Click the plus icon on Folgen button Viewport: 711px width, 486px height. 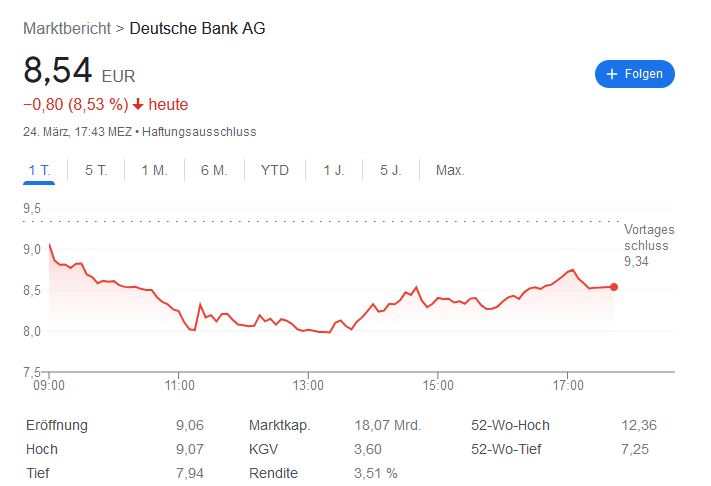tap(612, 74)
